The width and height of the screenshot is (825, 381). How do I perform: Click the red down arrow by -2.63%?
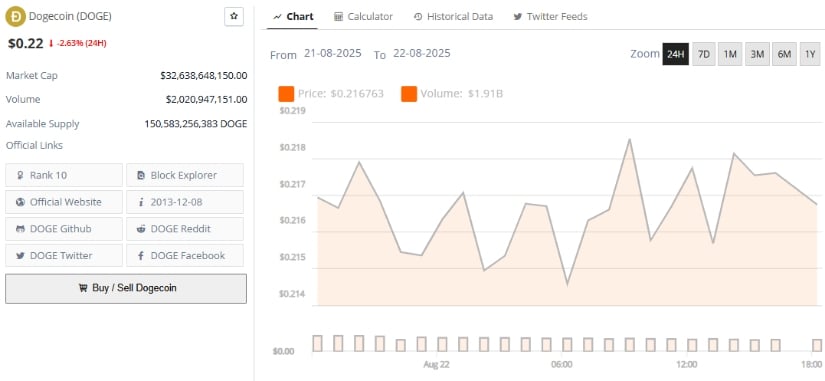(51, 44)
